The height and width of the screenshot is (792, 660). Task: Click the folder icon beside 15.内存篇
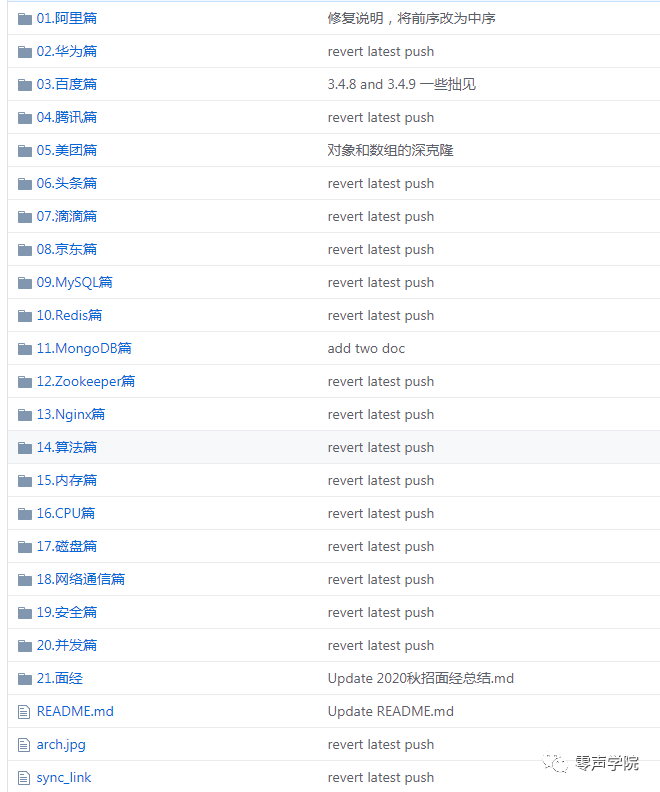tap(25, 481)
